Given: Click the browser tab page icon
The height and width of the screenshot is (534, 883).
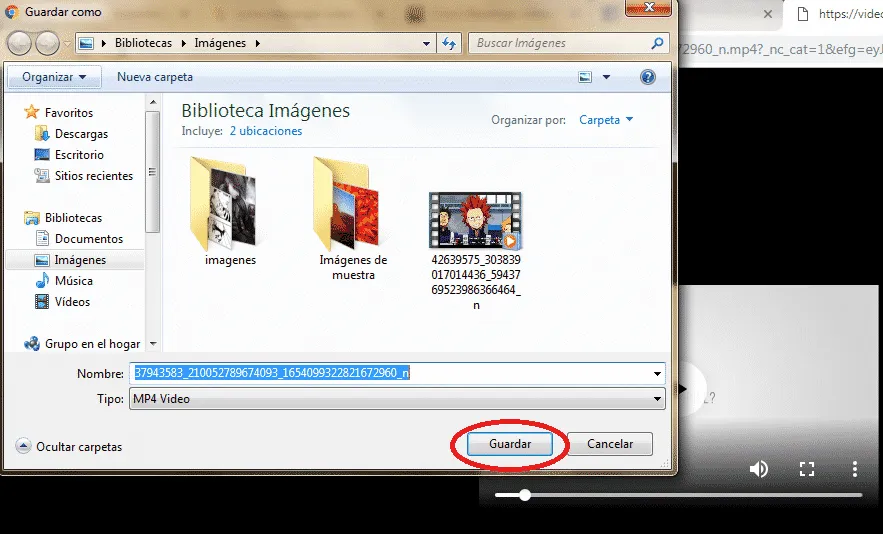Looking at the screenshot, I should click(802, 14).
